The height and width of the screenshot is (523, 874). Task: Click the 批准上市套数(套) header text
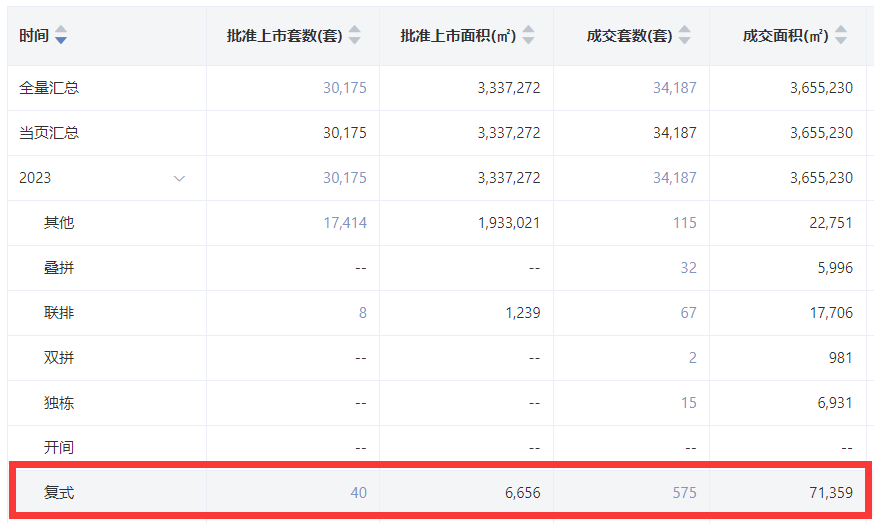pyautogui.click(x=284, y=36)
